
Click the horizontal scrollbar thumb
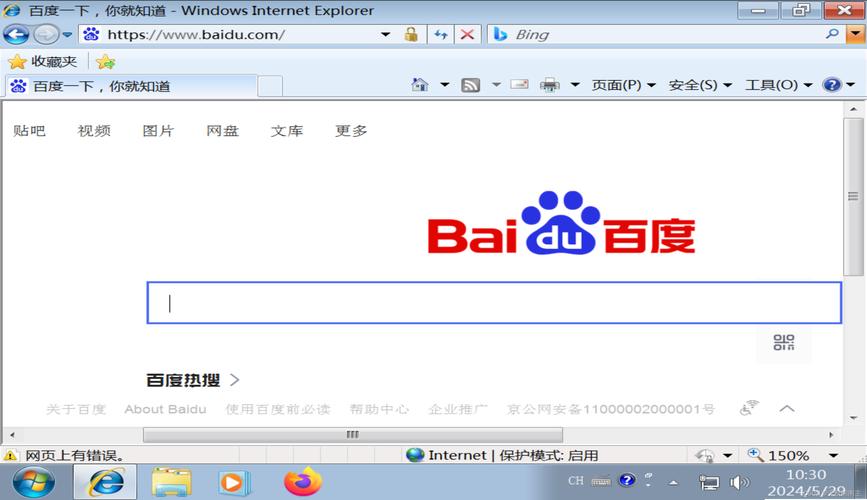[x=353, y=435]
